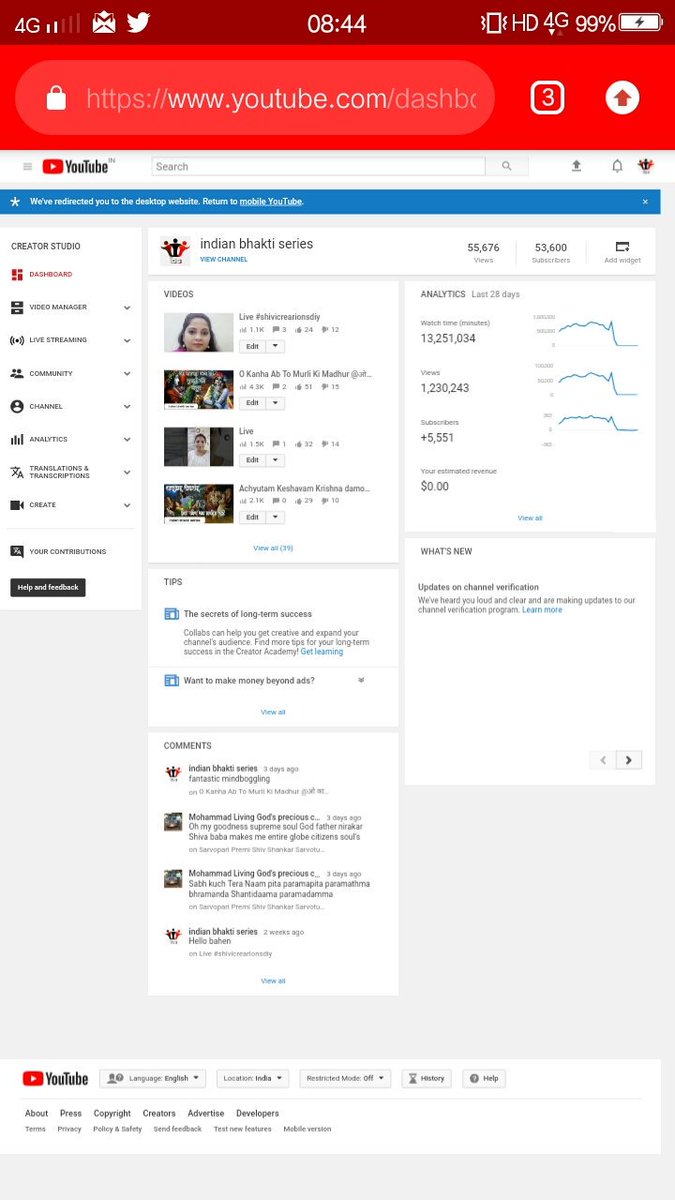Open the mail notification in status bar

(x=104, y=22)
